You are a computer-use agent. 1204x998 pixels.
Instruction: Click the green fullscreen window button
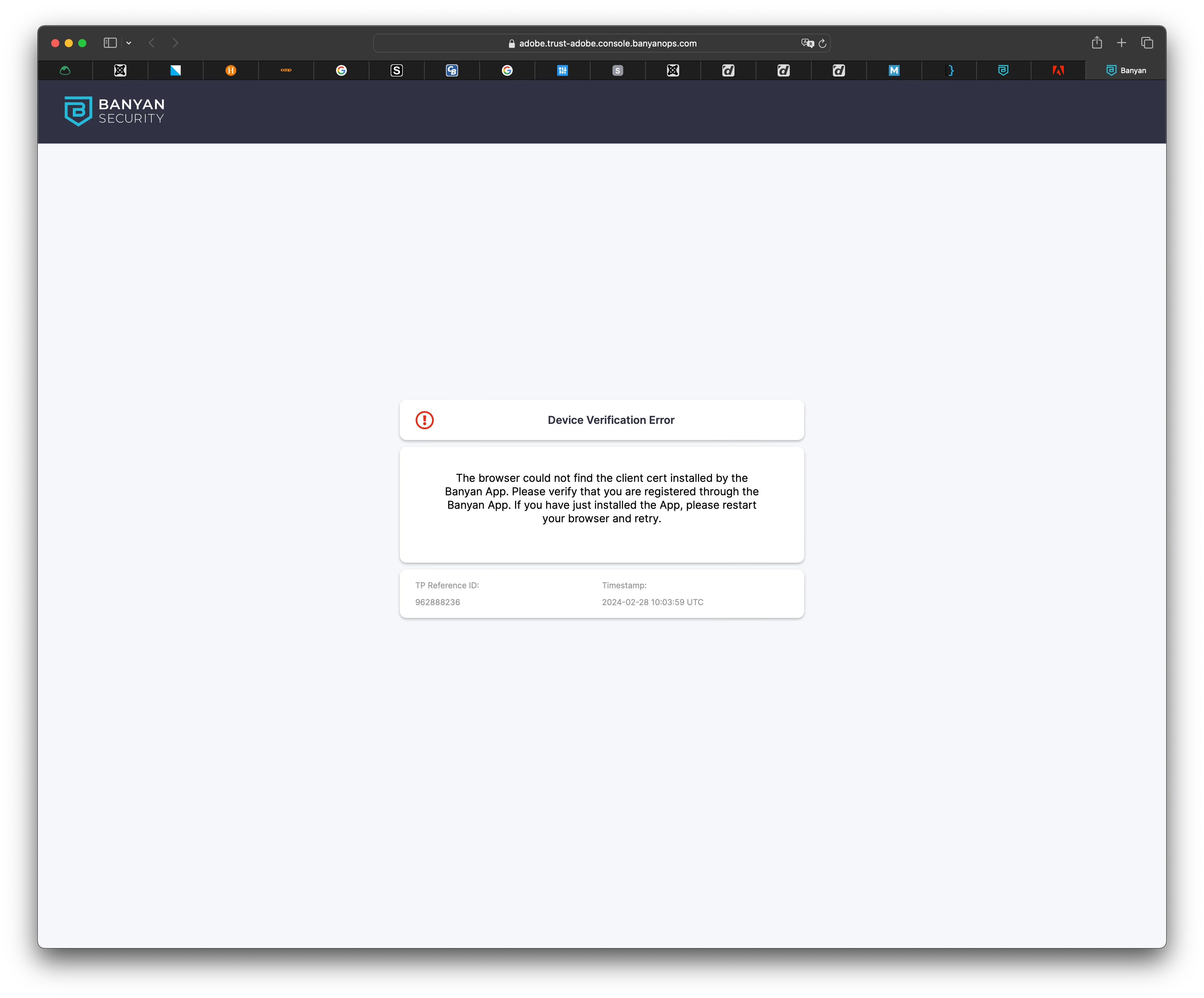pos(82,43)
